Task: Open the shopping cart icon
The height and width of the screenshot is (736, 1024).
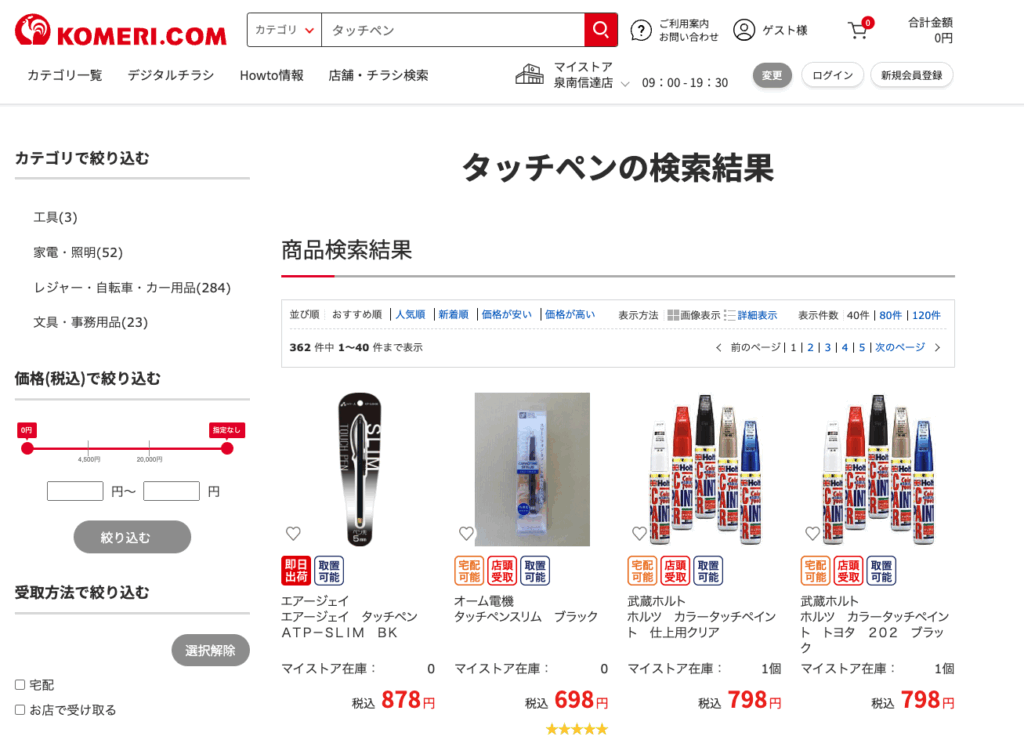Action: pos(858,30)
